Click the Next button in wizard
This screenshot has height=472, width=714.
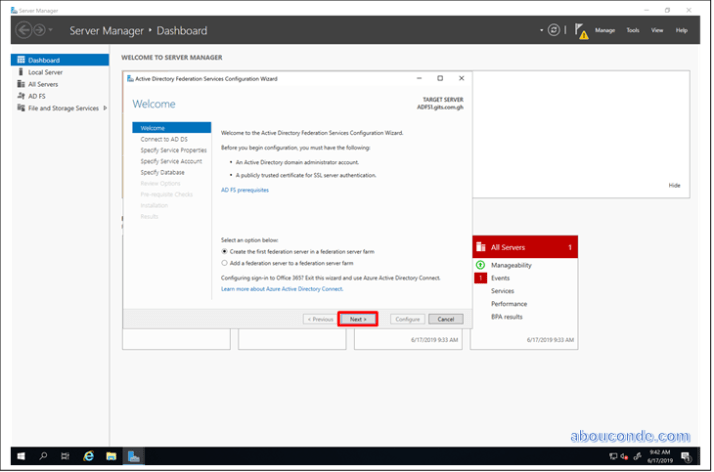(x=357, y=319)
